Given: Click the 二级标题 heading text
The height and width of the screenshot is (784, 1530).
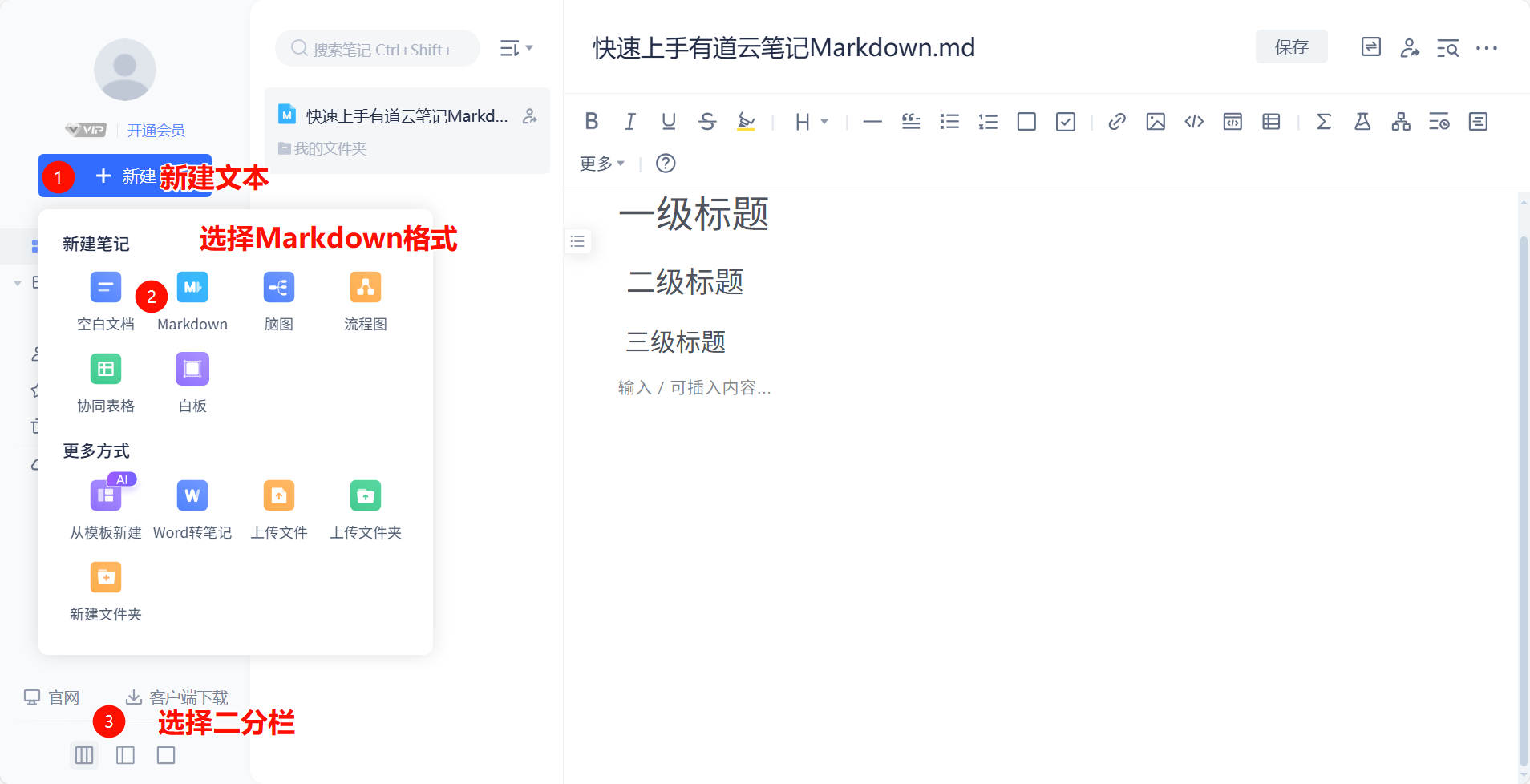Looking at the screenshot, I should (685, 282).
